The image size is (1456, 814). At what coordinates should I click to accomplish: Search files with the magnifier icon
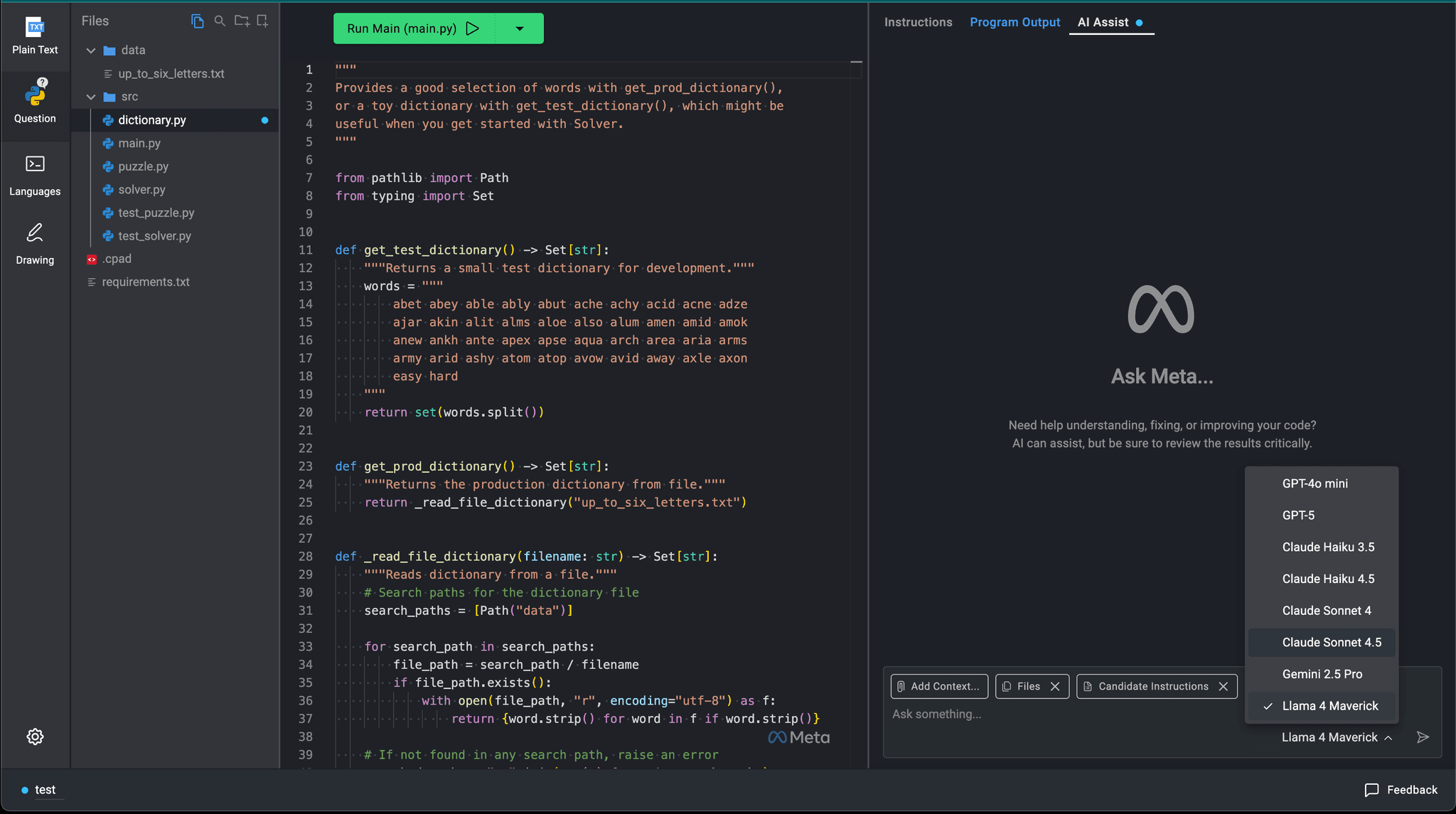[220, 21]
